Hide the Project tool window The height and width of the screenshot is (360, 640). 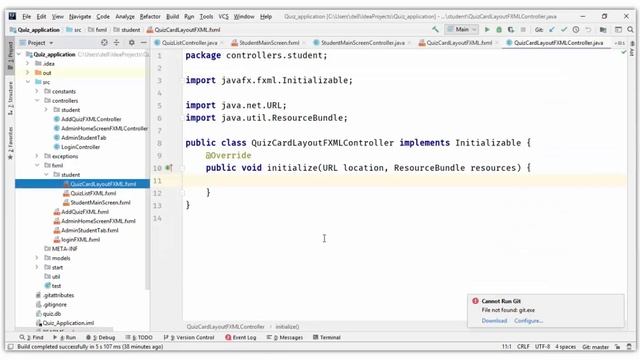pyautogui.click(x=144, y=42)
